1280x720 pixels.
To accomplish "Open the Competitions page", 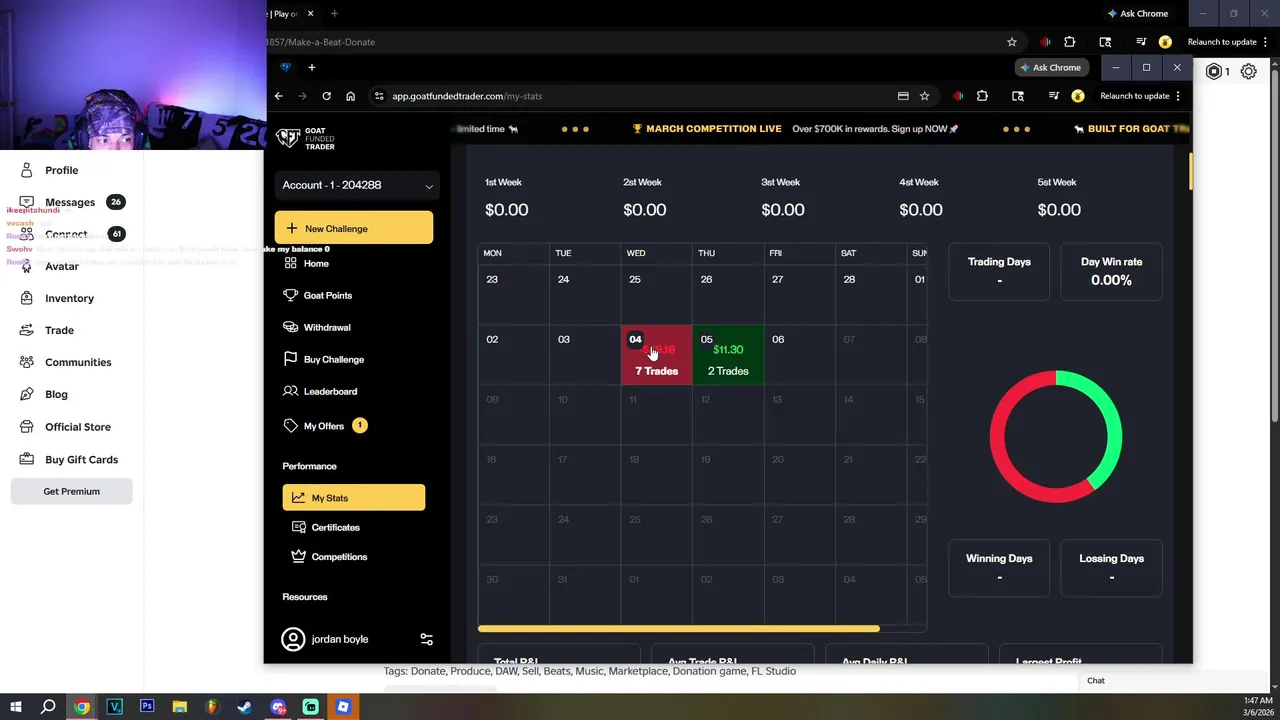I will pyautogui.click(x=329, y=557).
